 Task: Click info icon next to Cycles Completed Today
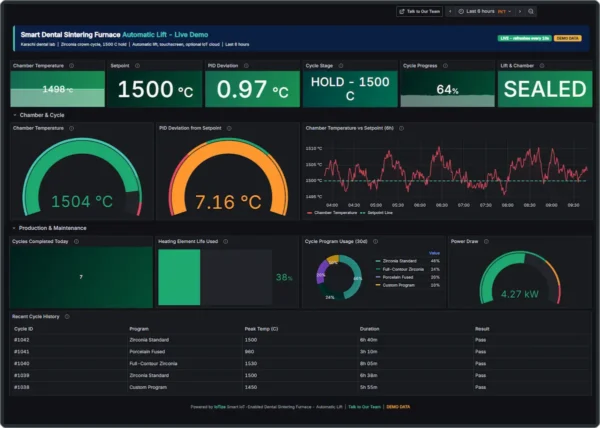point(77,241)
